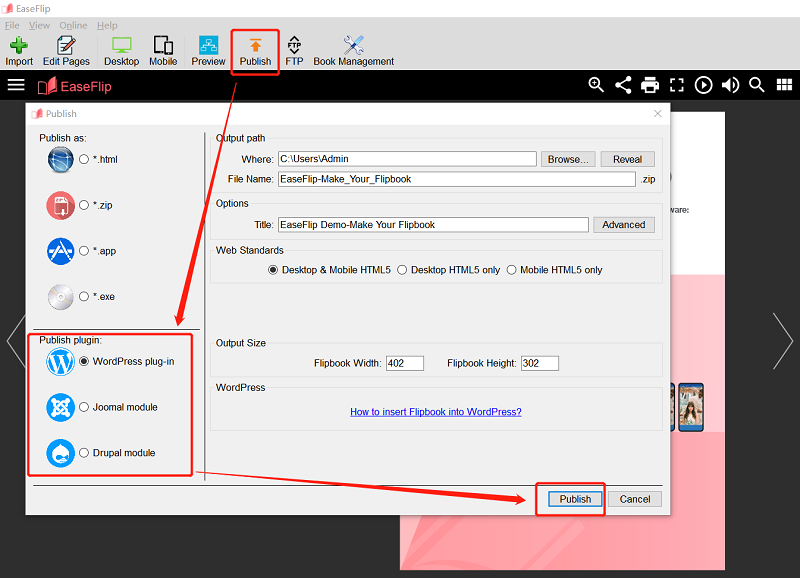The image size is (800, 578).
Task: Click the print icon in viewer bar
Action: click(650, 85)
